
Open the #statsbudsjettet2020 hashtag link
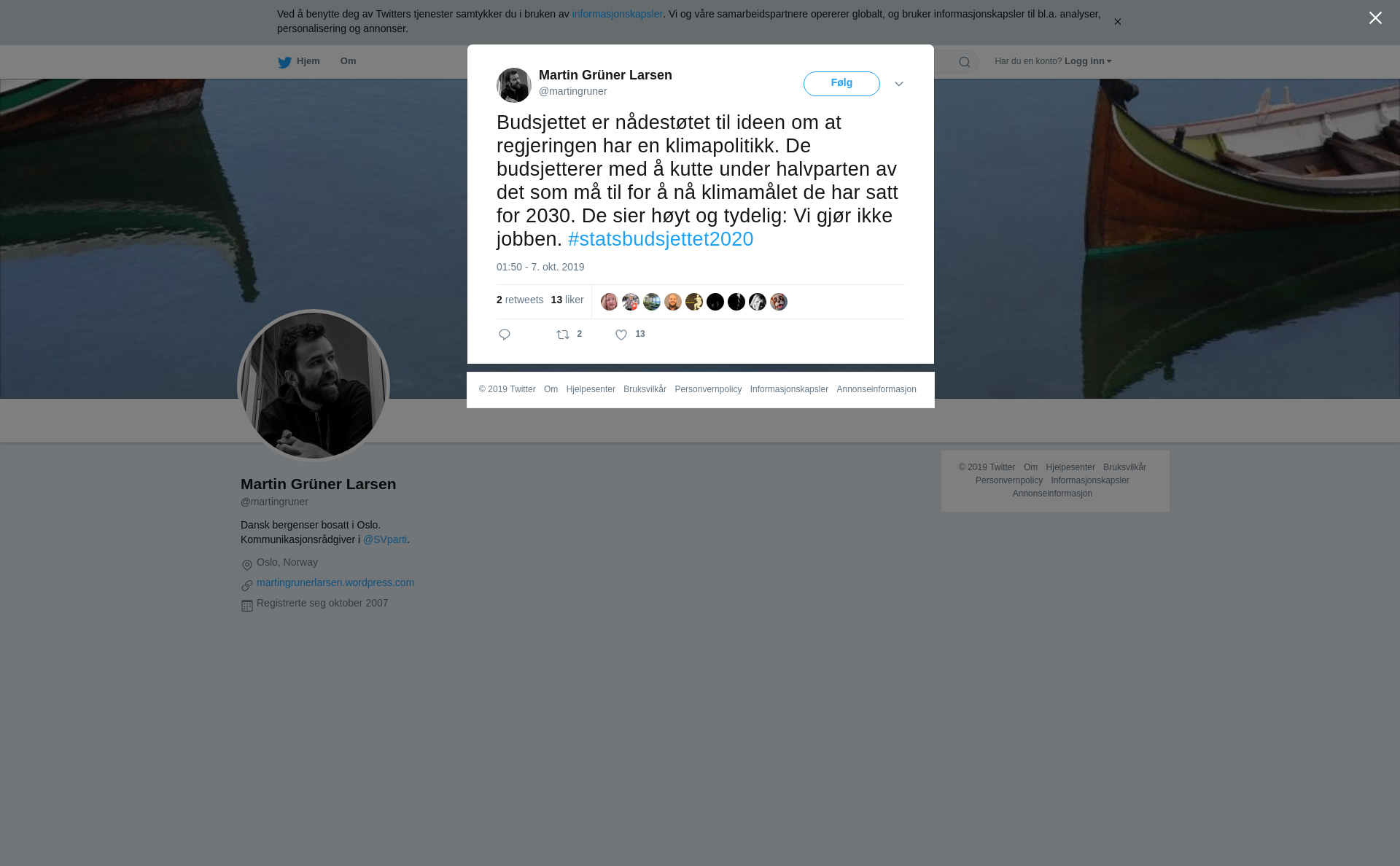click(661, 239)
